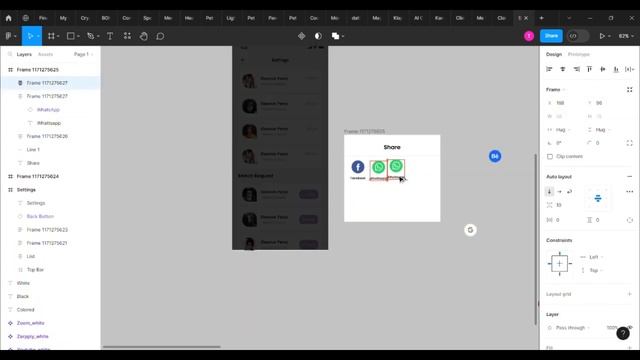Open frame tool options dropdown arrow
Image resolution: width=640 pixels, height=360 pixels.
tap(58, 36)
